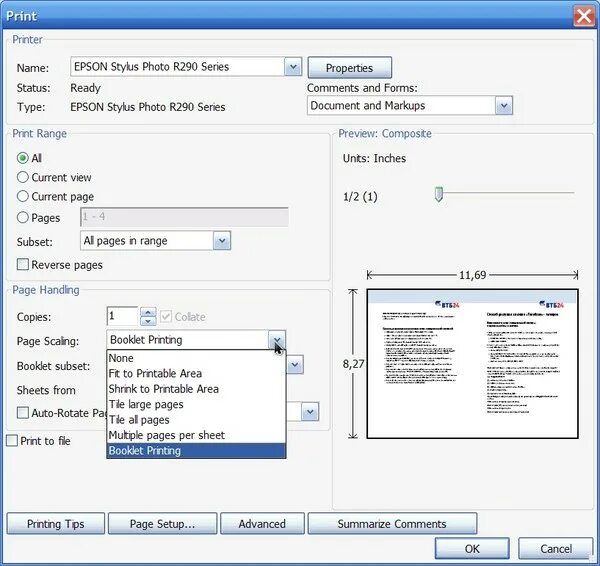
Task: Click the Copies number field
Action: pyautogui.click(x=122, y=316)
